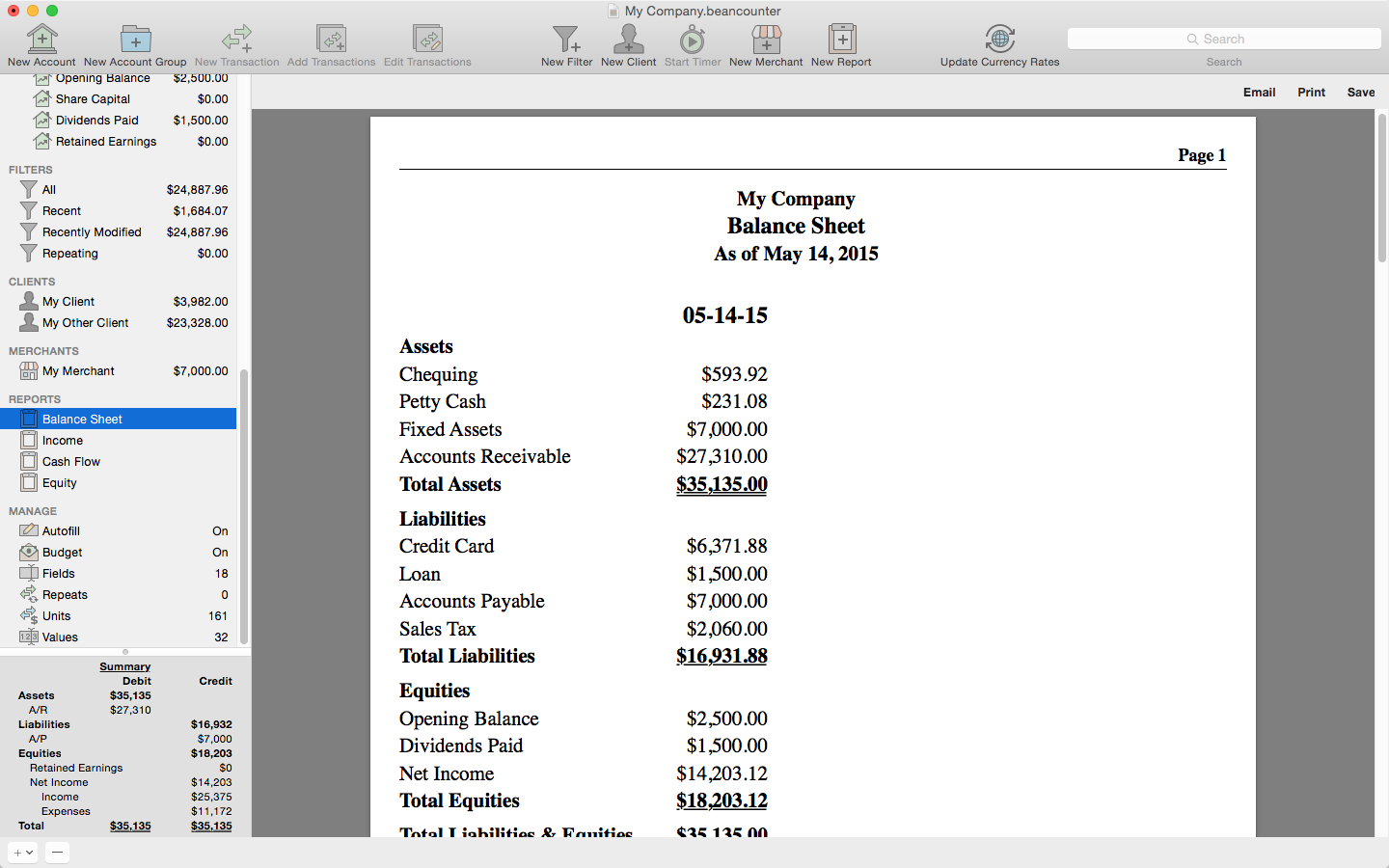
Task: Print the balance sheet report
Action: [1311, 93]
